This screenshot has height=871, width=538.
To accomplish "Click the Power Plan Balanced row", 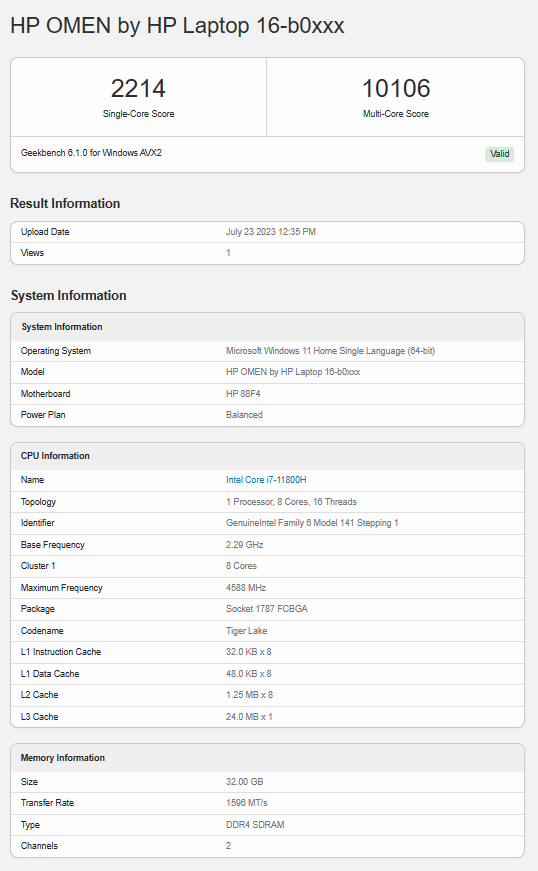I will click(x=267, y=415).
